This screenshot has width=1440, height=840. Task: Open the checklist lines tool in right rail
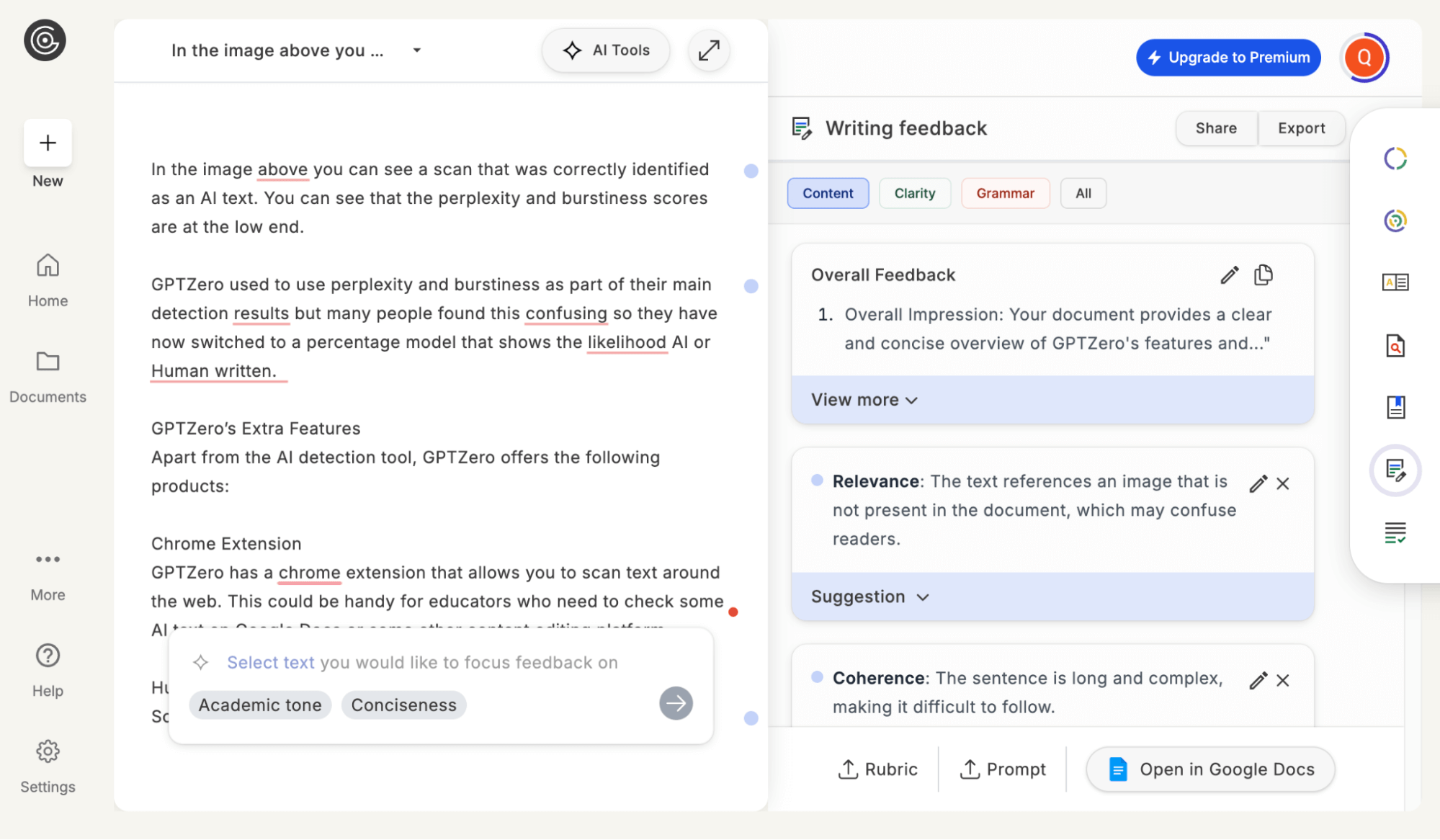(1395, 533)
